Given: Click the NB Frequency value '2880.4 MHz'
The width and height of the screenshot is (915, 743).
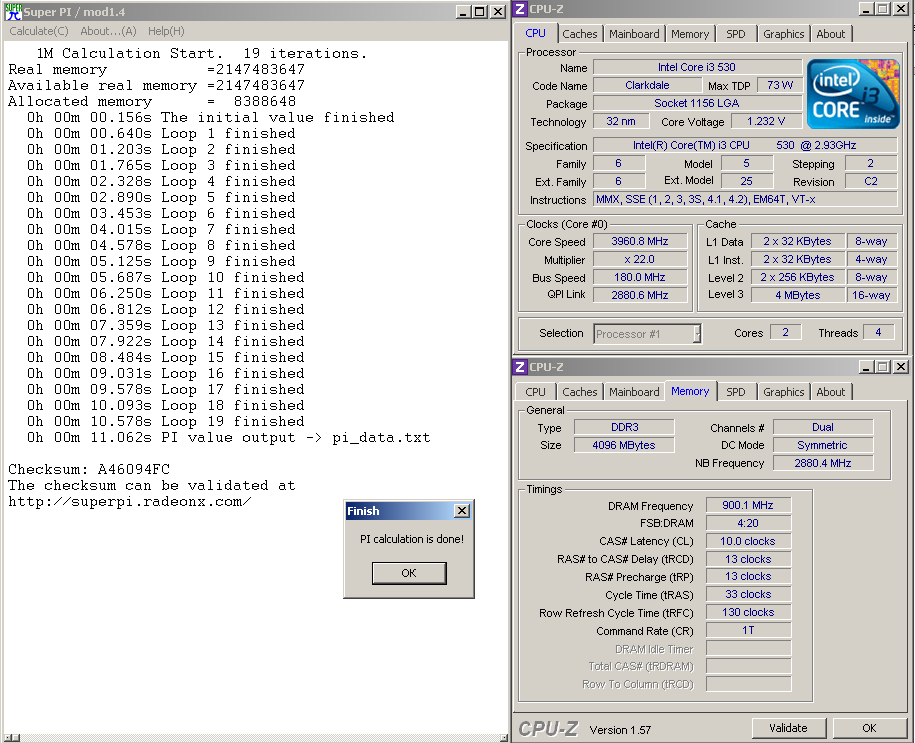Looking at the screenshot, I should tap(823, 463).
